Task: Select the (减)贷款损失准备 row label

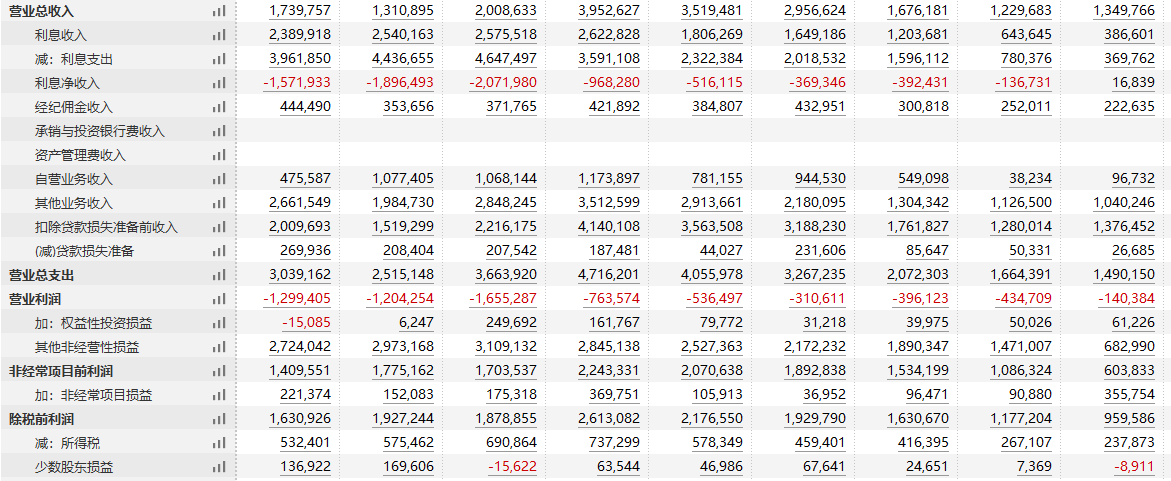Action: click(84, 251)
